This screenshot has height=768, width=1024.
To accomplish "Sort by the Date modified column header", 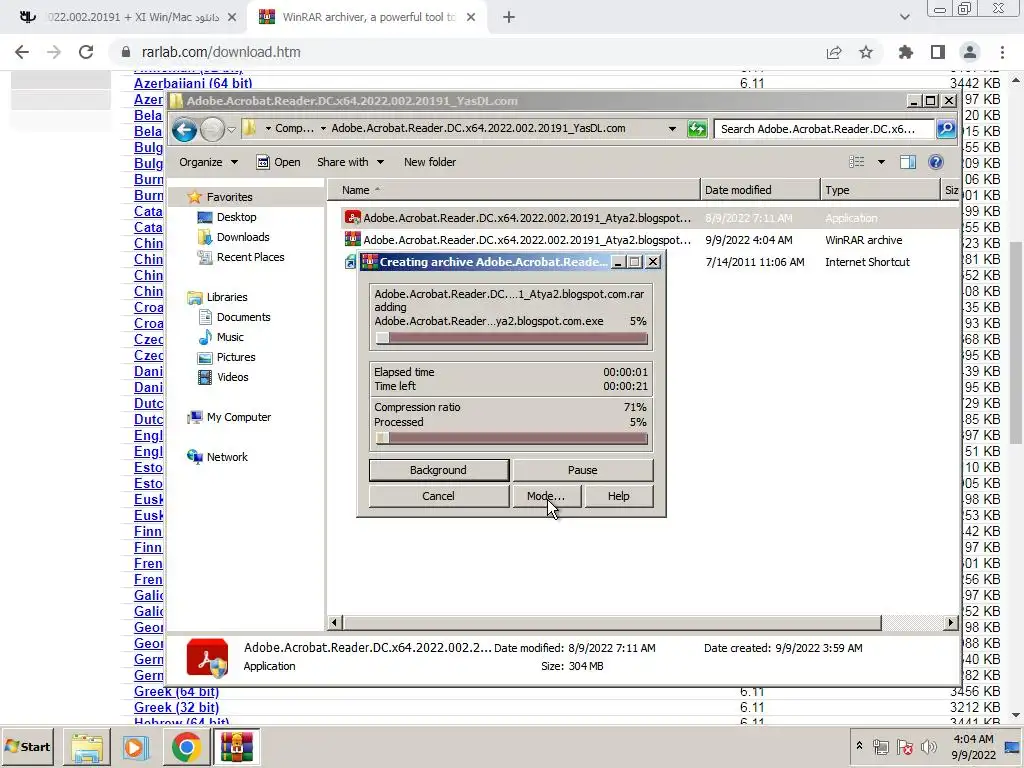I will [760, 190].
